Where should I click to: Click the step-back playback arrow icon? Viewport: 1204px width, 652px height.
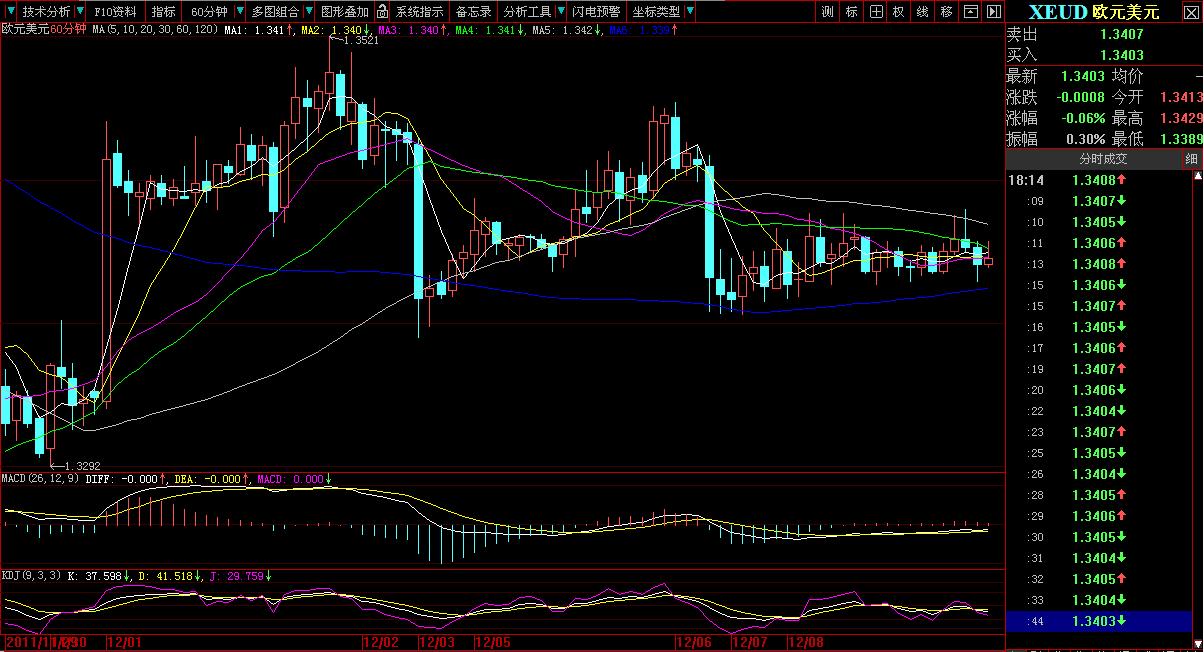(x=970, y=12)
